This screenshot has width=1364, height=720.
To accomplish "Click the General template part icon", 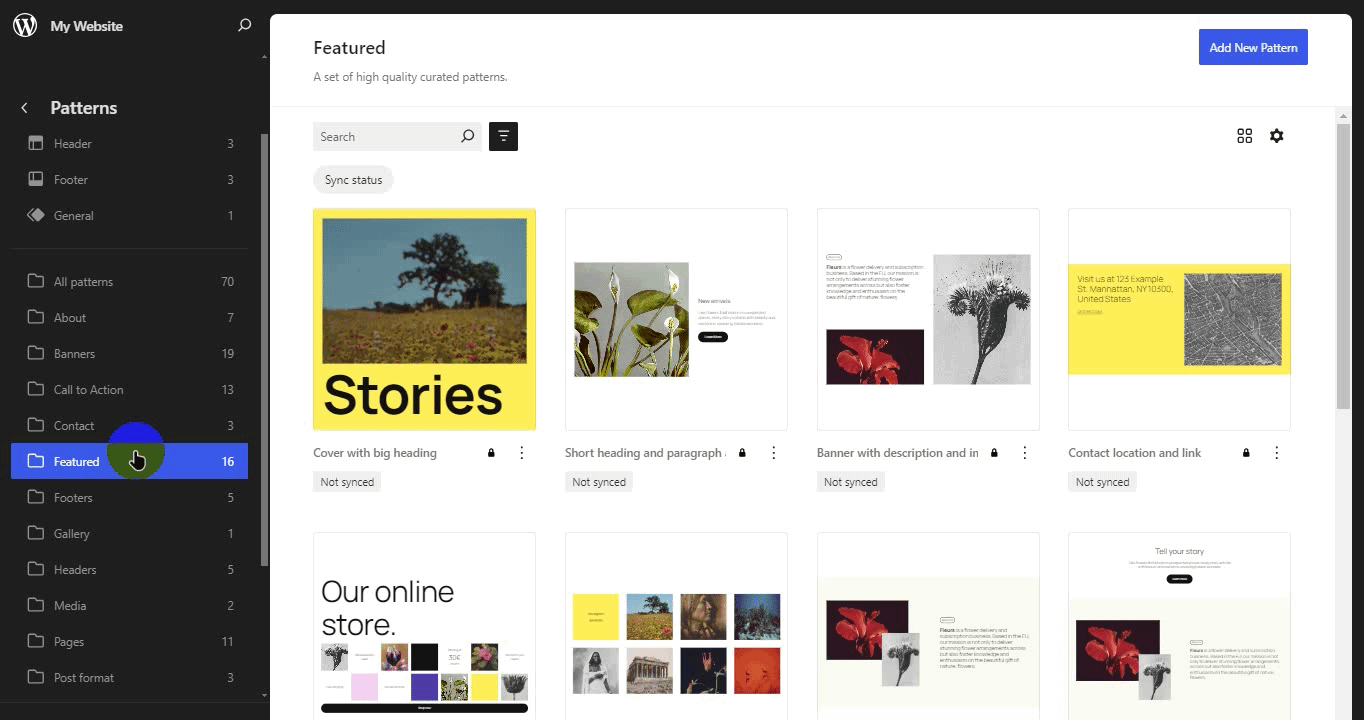I will click(x=36, y=215).
